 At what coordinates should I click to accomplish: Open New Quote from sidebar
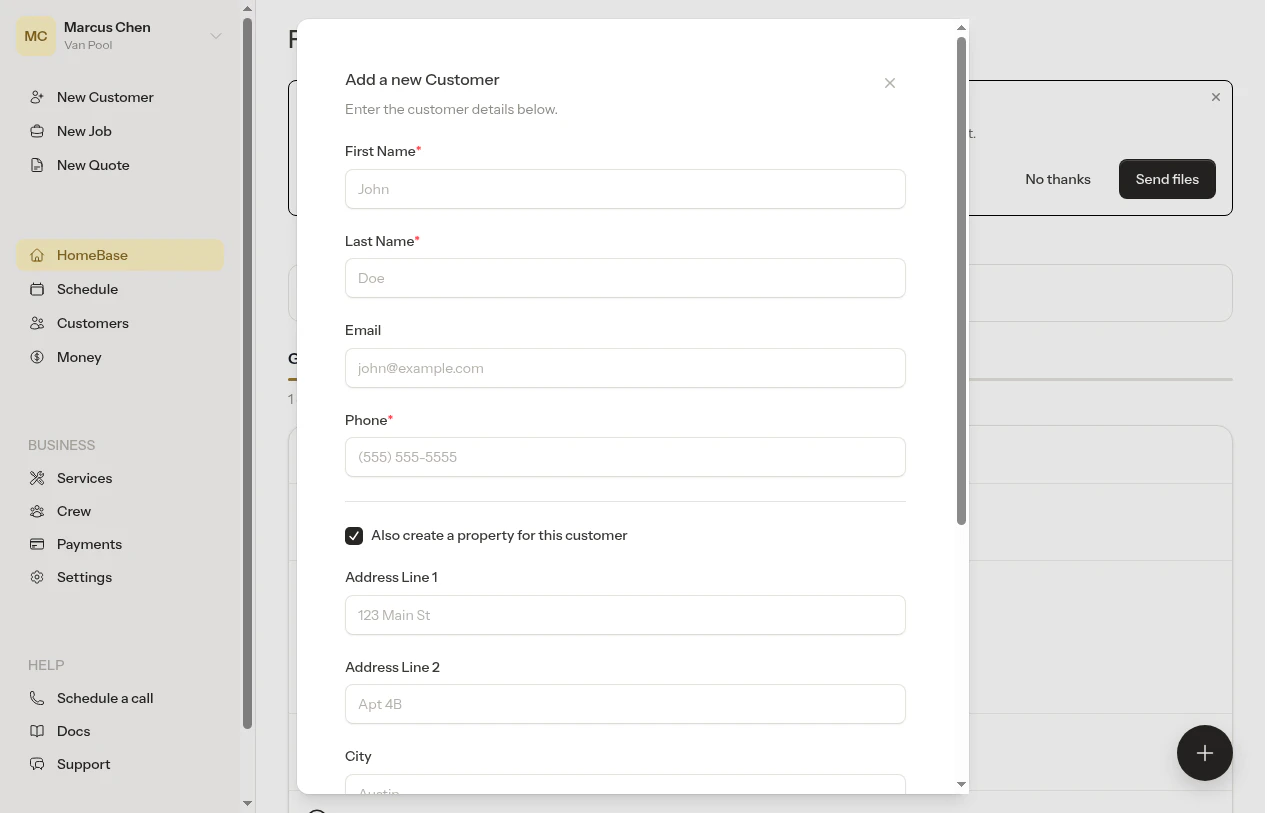120,165
